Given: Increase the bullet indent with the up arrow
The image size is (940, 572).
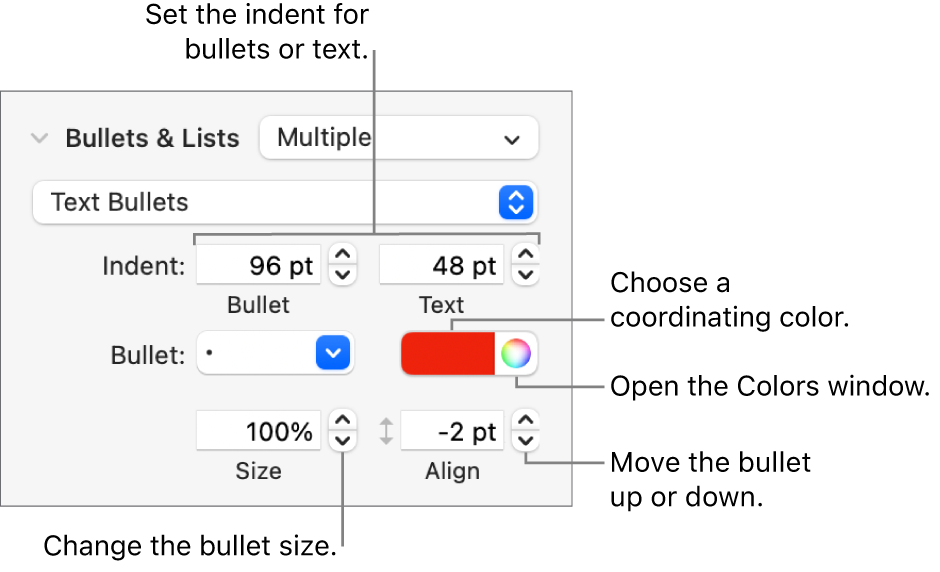Looking at the screenshot, I should (x=343, y=256).
